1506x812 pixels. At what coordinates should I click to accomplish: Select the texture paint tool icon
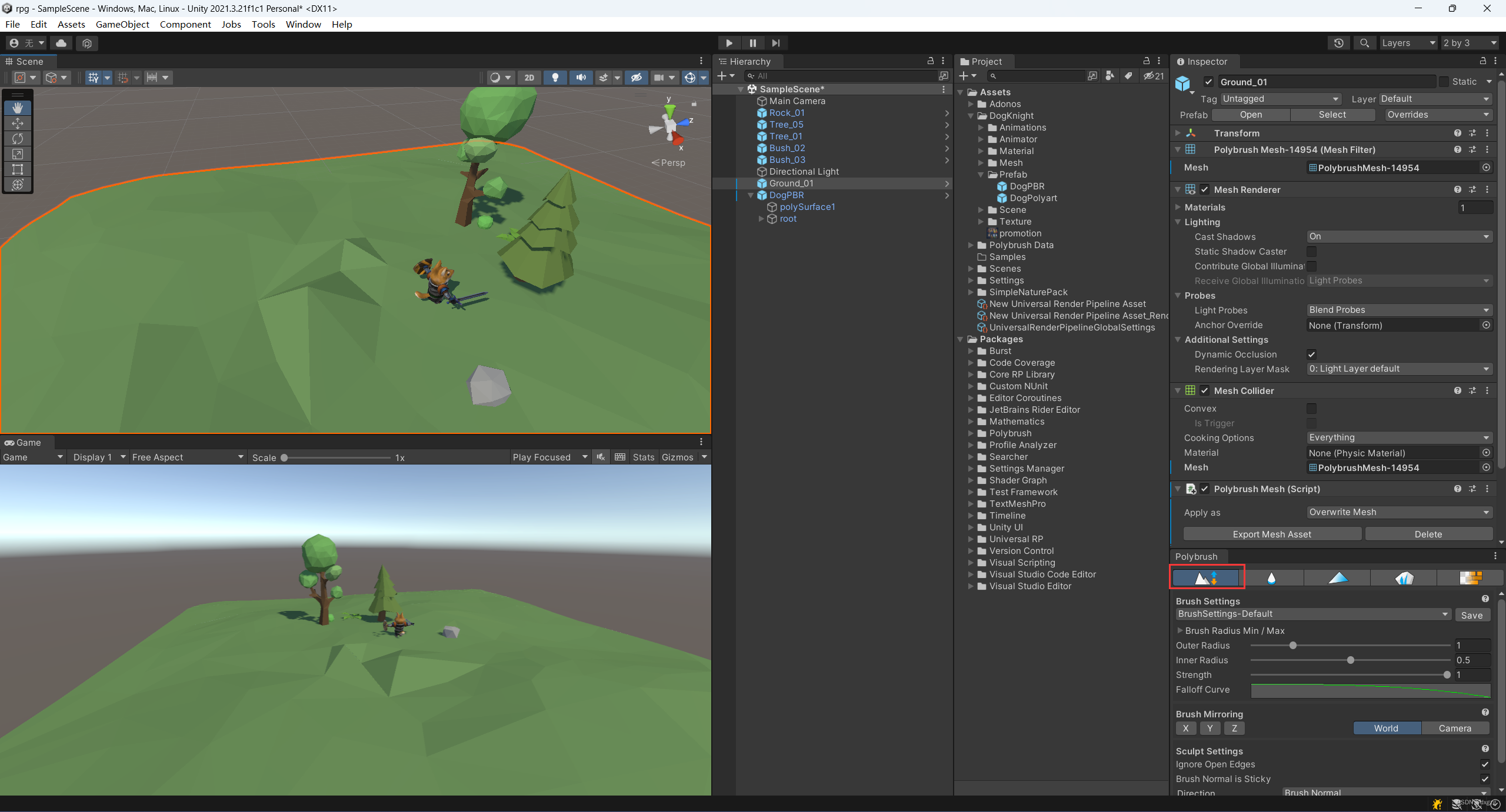pos(1467,578)
